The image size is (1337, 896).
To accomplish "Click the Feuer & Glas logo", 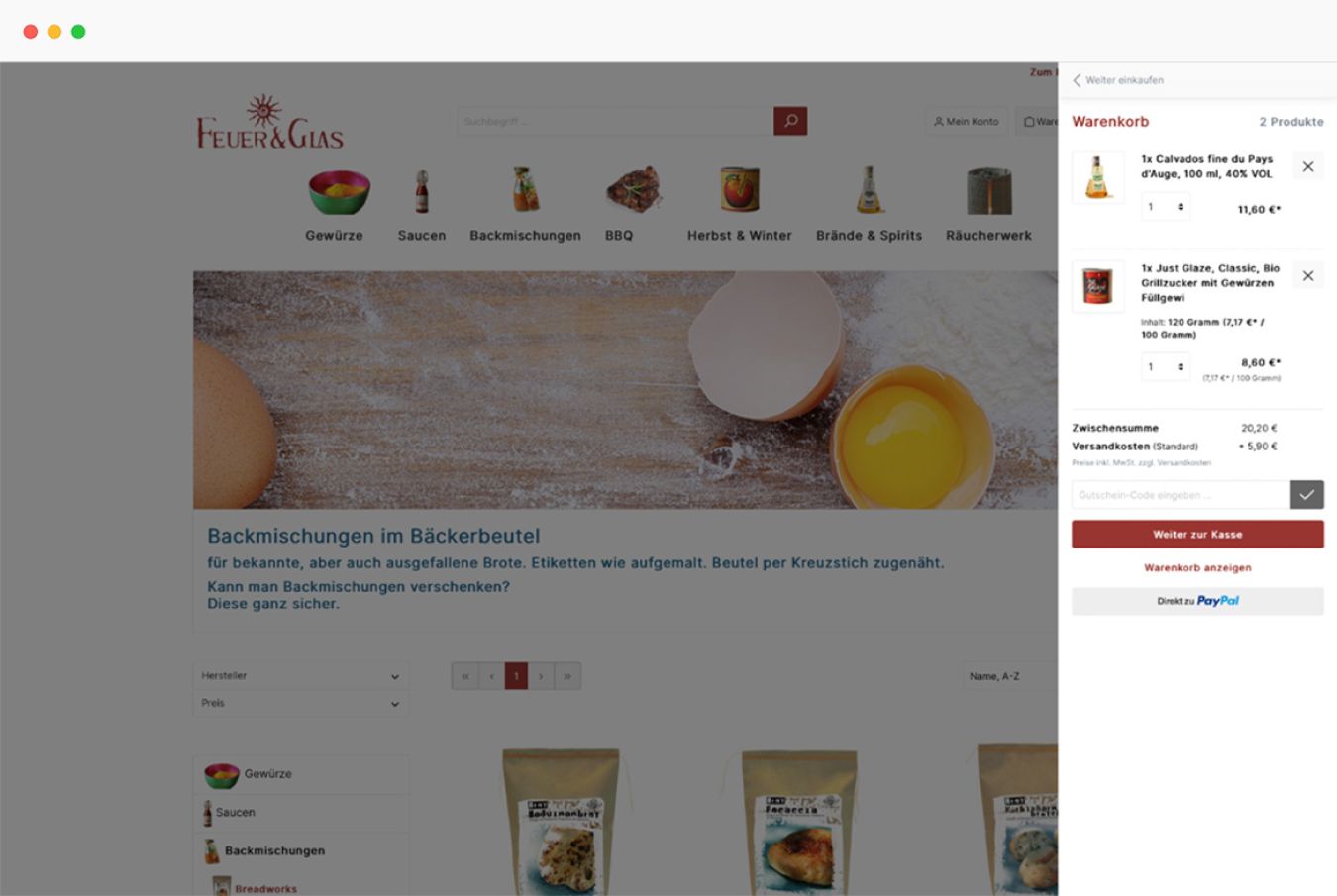I will pos(269,123).
